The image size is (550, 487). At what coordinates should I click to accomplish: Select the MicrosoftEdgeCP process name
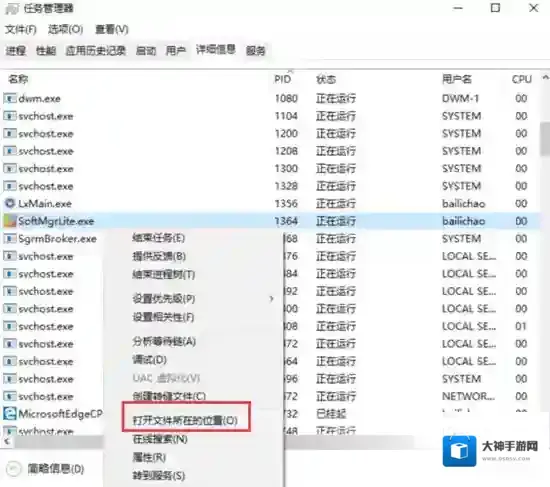point(60,414)
